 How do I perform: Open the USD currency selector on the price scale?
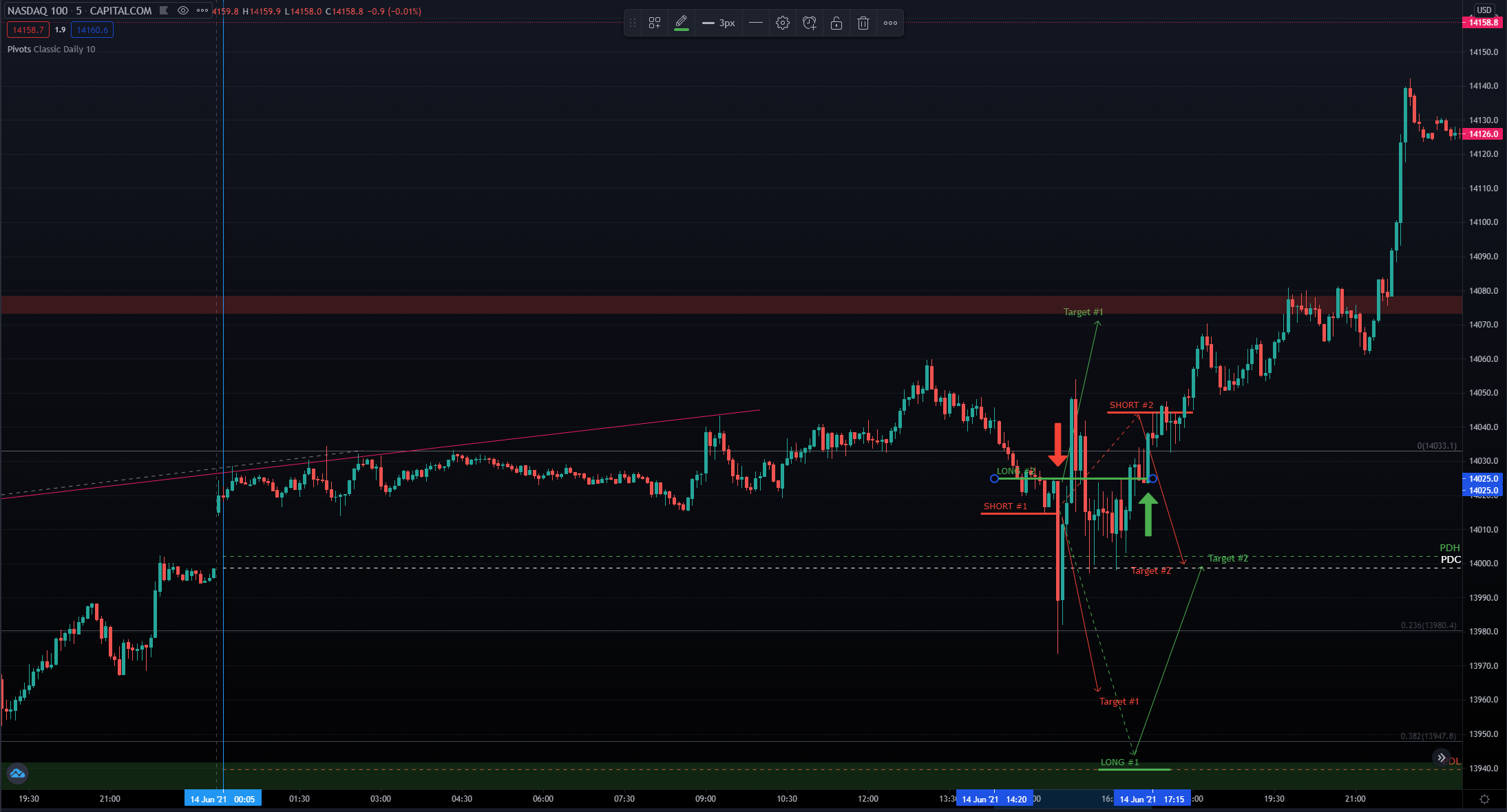[1484, 10]
